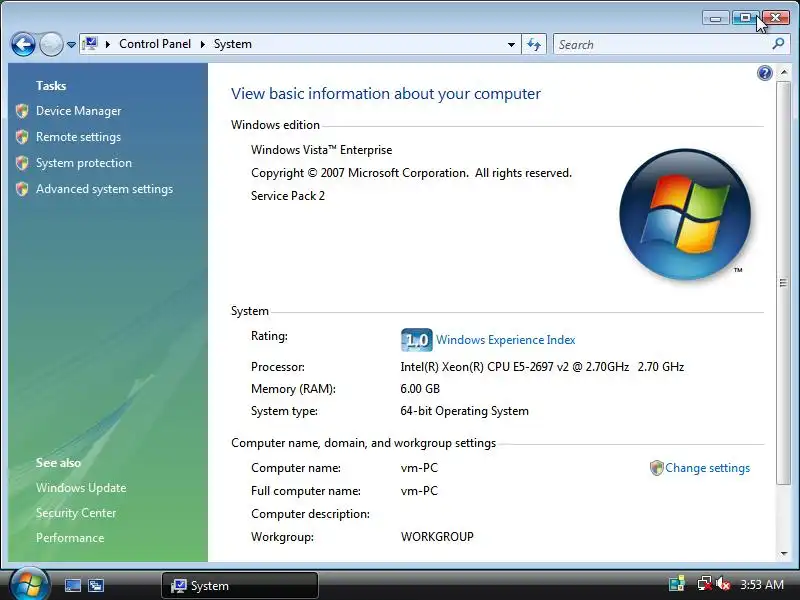Click the Windows Vista logo orb image
Screen dimensions: 800x600
click(x=685, y=214)
